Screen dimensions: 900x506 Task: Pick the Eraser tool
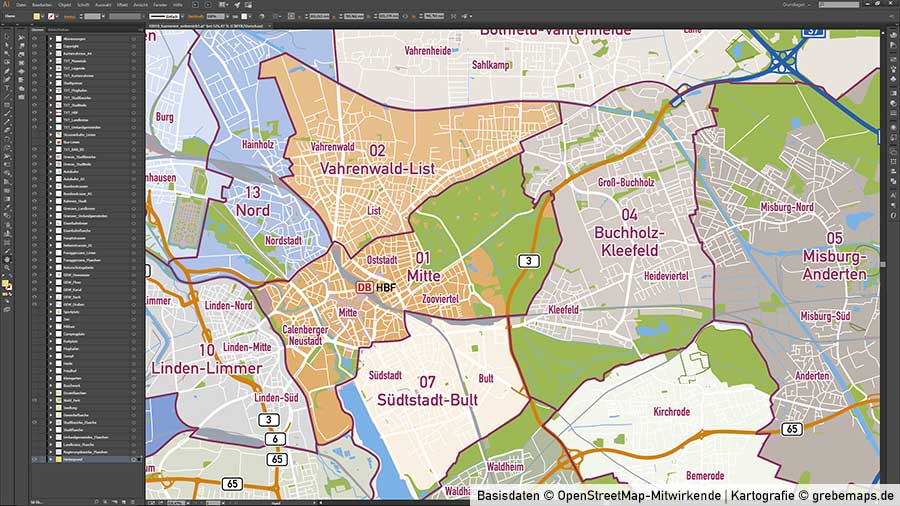(x=7, y=130)
